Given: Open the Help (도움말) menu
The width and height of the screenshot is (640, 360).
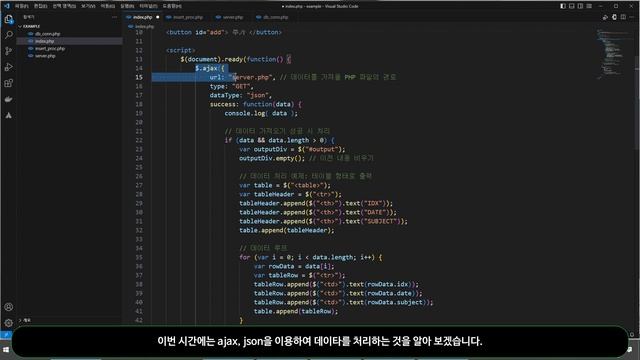Looking at the screenshot, I should point(172,6).
